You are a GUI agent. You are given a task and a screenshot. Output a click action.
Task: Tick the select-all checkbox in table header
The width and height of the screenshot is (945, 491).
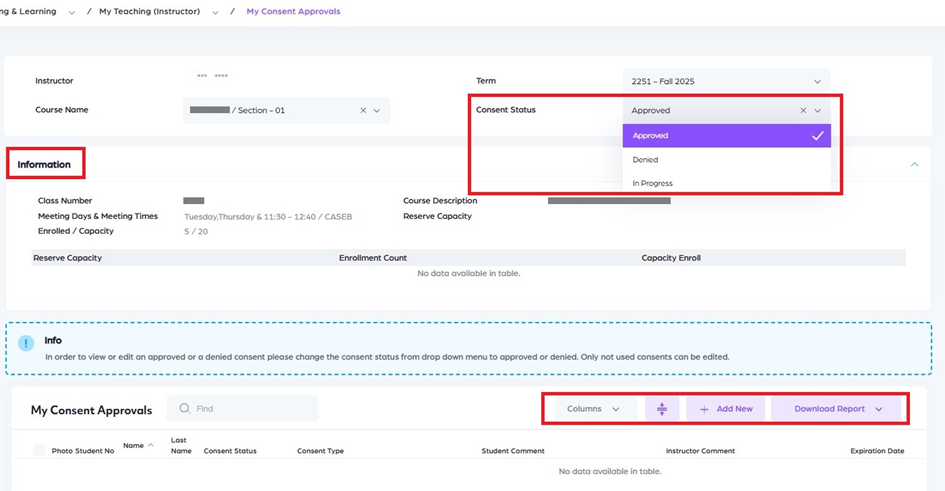click(x=40, y=451)
